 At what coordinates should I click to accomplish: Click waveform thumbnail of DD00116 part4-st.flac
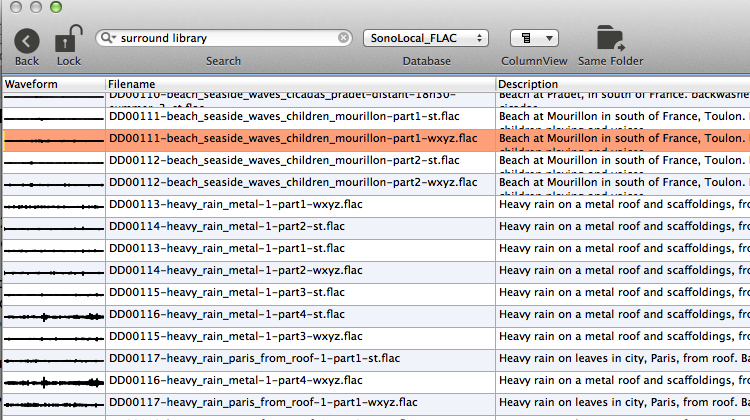pos(53,315)
